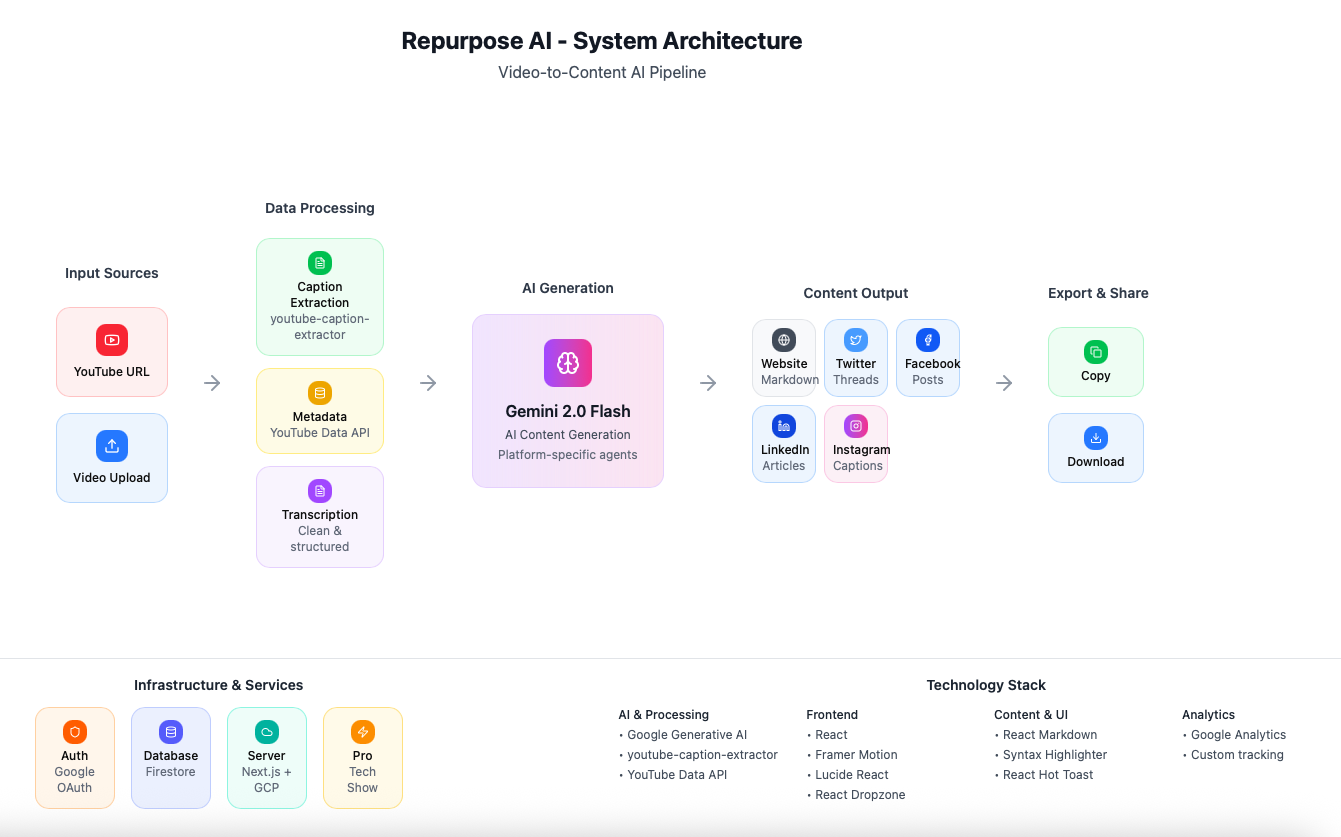Viewport: 1341px width, 837px height.
Task: Click the LinkedIn Articles icon
Action: [x=784, y=425]
